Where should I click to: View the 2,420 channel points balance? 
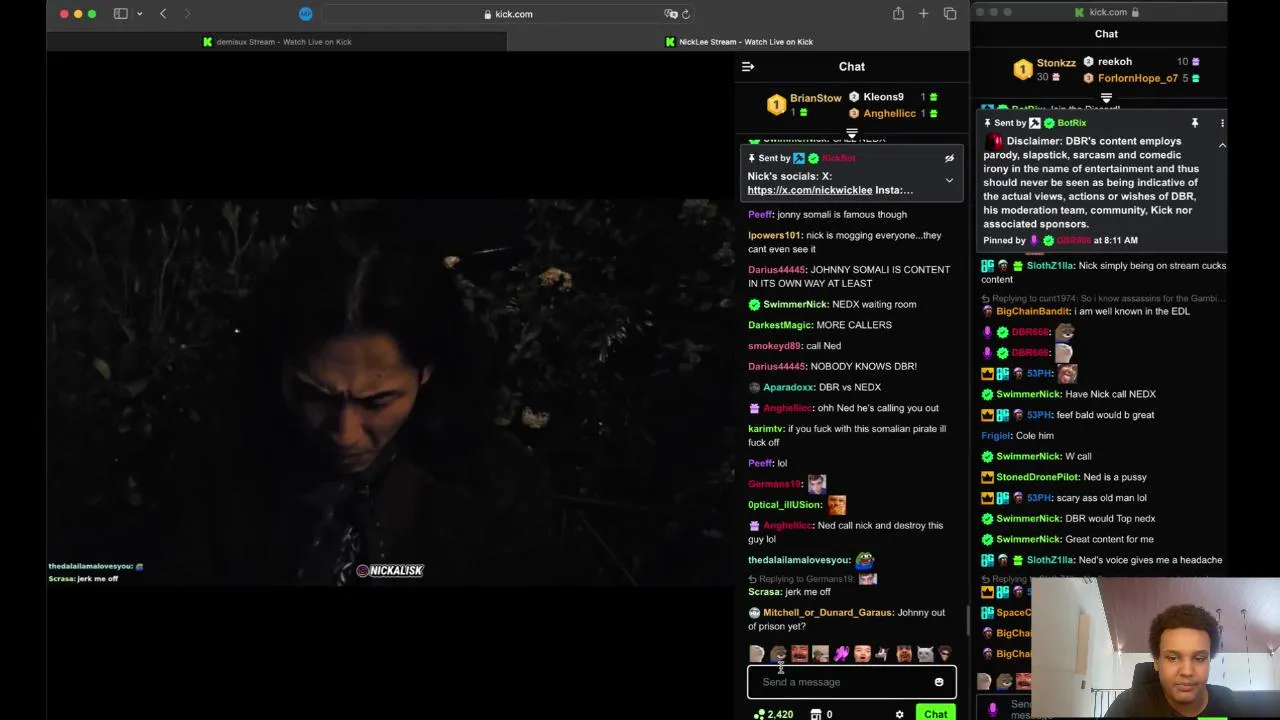(x=773, y=714)
